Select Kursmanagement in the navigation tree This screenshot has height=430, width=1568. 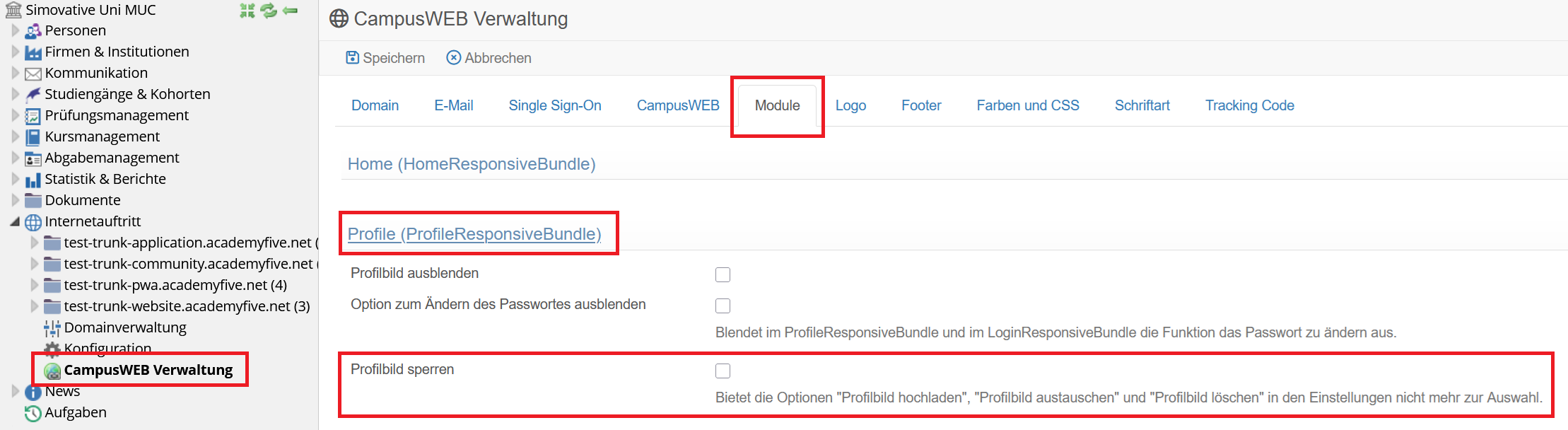pyautogui.click(x=103, y=136)
